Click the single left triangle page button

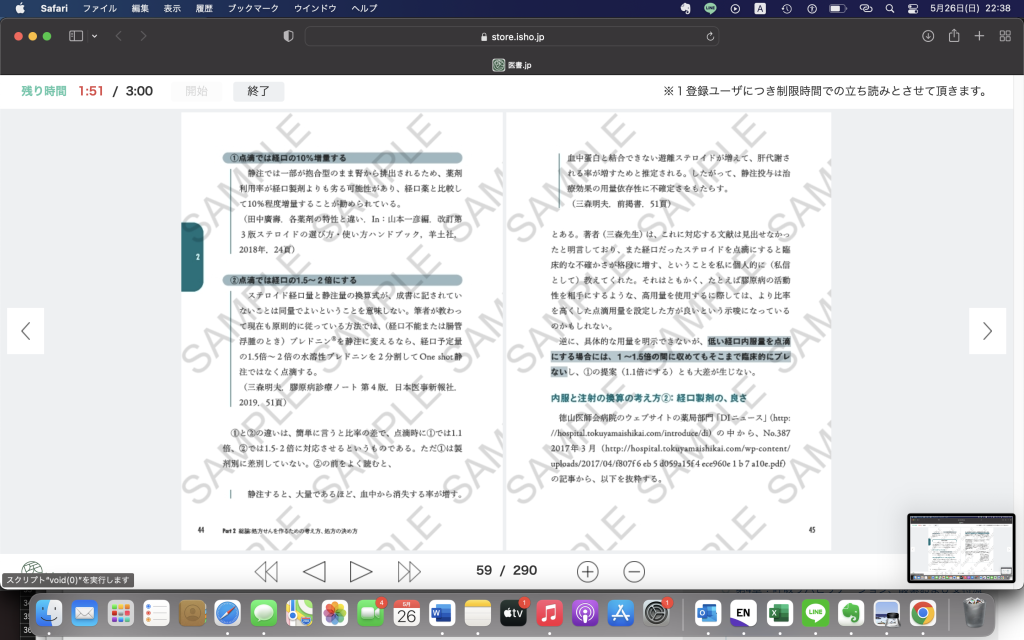(314, 571)
